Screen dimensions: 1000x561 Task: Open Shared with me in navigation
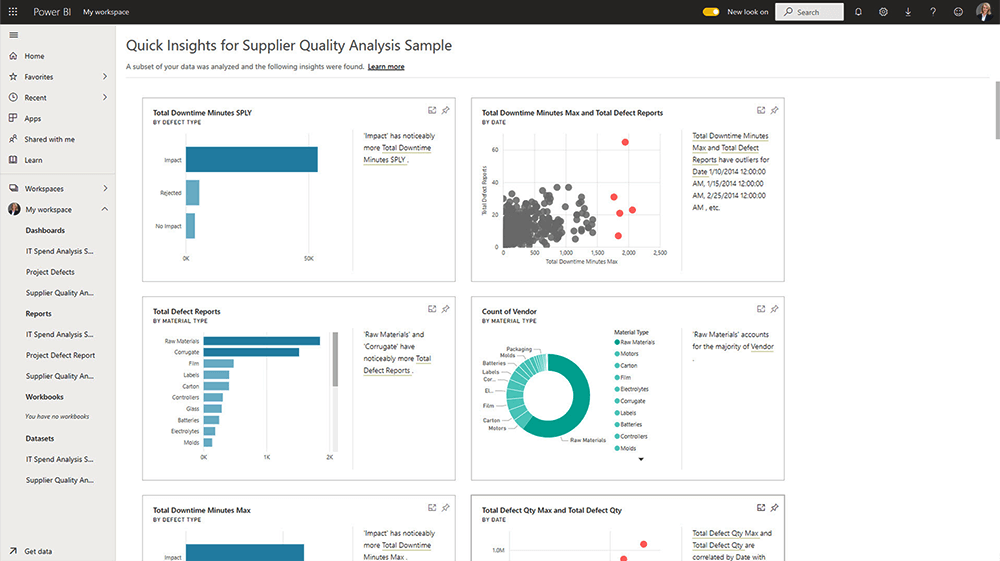[49, 139]
